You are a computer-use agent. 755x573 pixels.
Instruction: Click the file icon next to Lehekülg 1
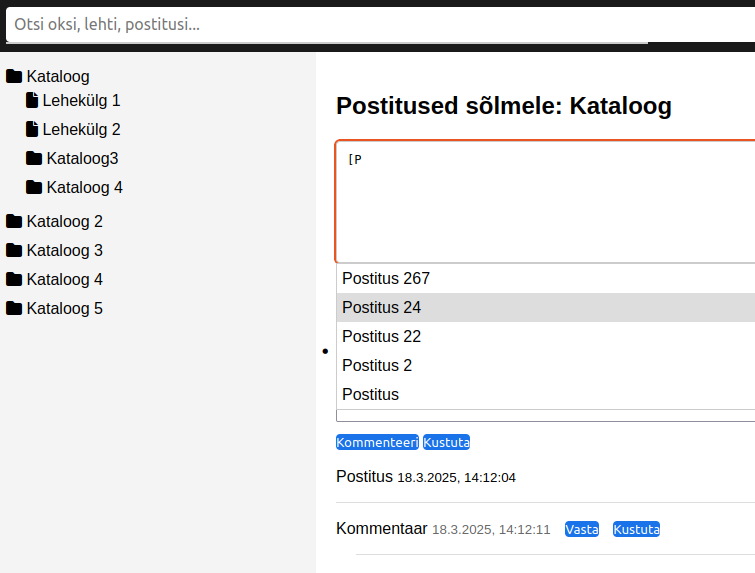coord(32,100)
